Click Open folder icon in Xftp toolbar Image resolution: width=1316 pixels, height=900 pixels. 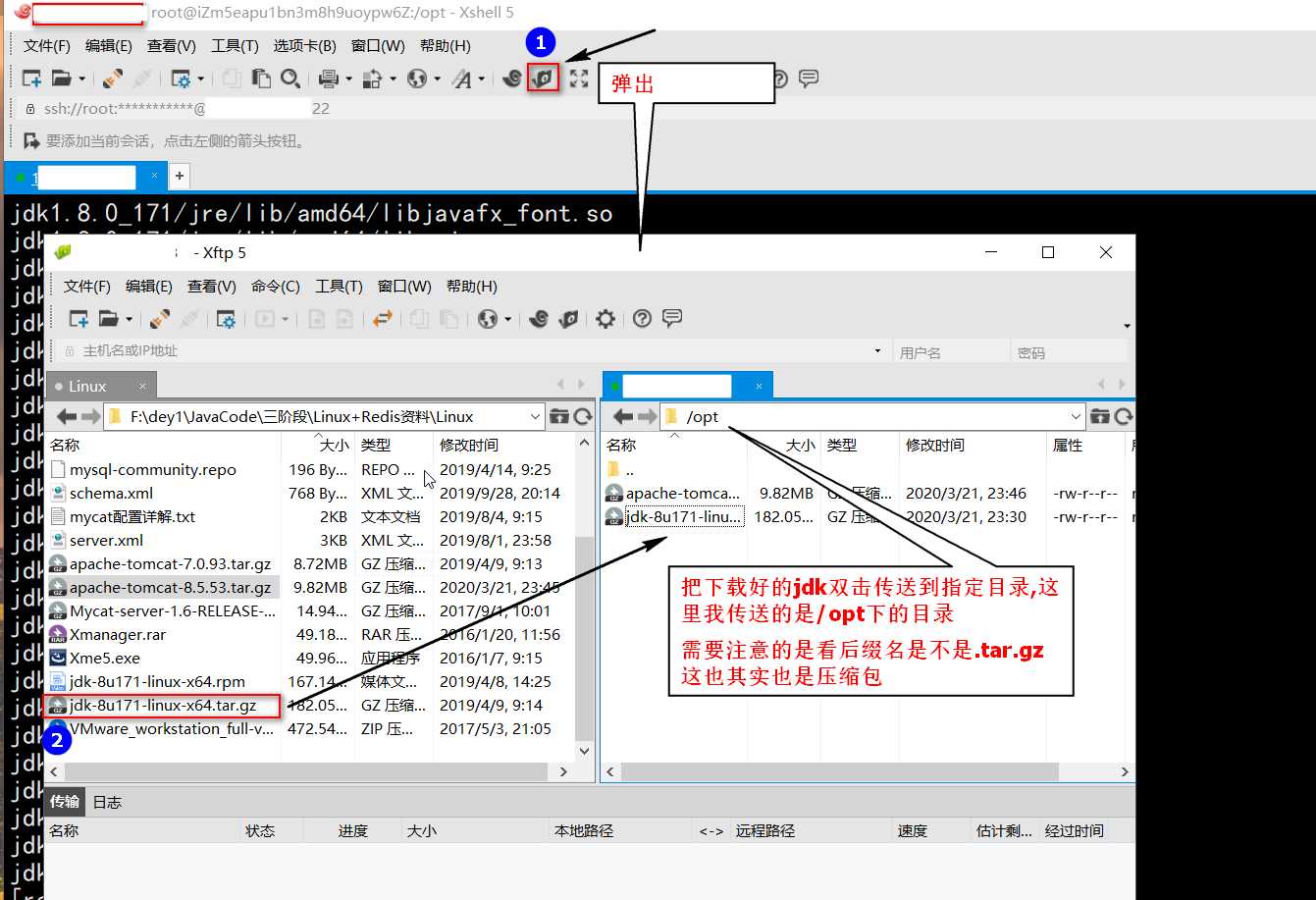click(x=108, y=319)
